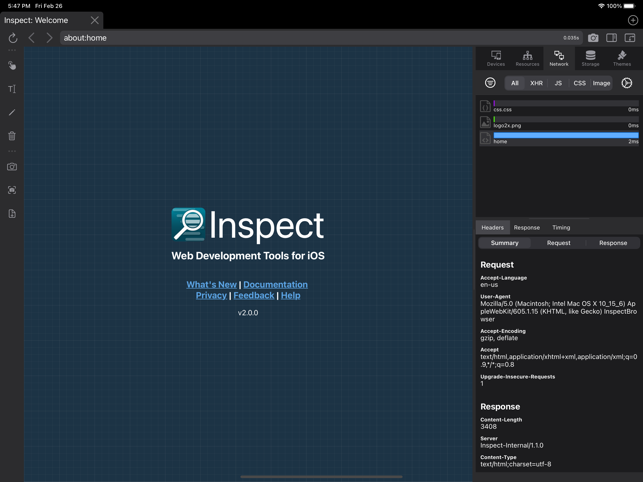
Task: Select the Summary segment
Action: [x=504, y=243]
